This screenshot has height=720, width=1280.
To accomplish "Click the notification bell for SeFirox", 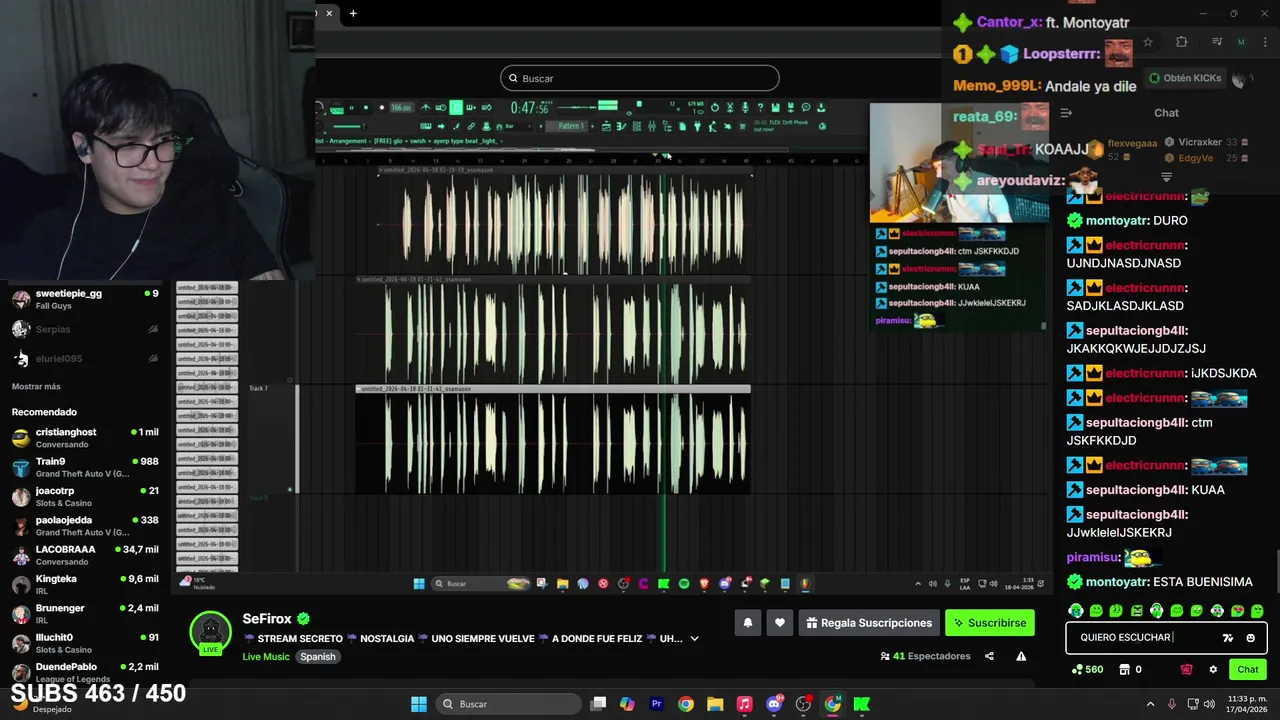I will 748,623.
